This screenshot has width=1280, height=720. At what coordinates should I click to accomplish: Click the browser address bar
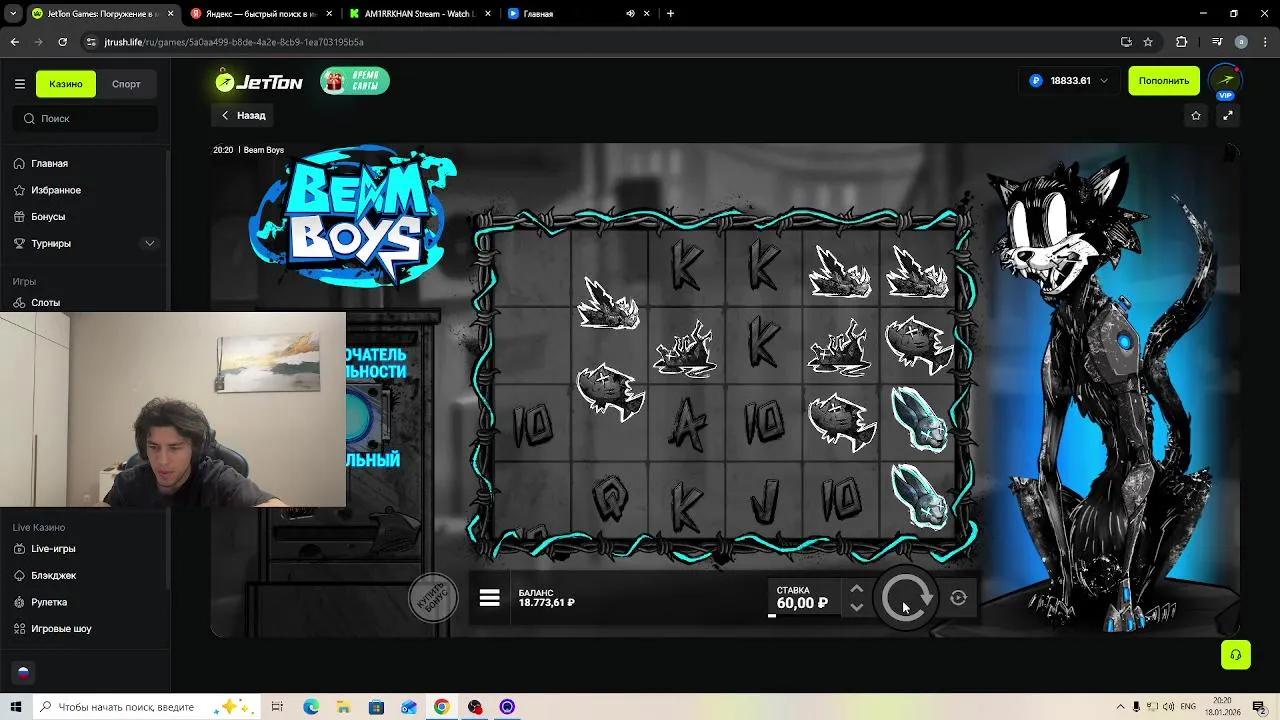click(600, 42)
